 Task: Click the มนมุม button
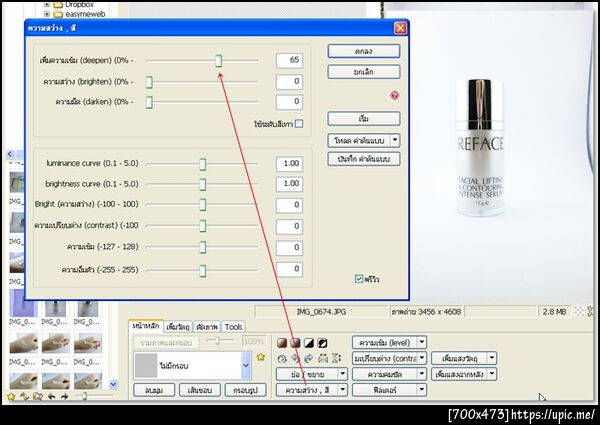coord(154,390)
